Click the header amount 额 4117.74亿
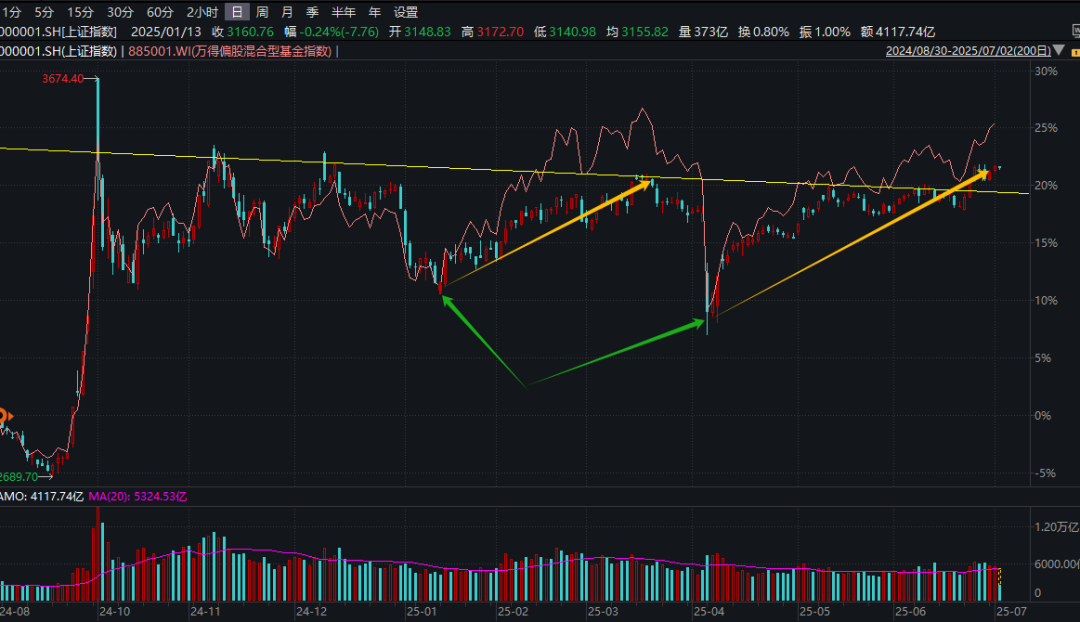The image size is (1080, 622). 897,32
